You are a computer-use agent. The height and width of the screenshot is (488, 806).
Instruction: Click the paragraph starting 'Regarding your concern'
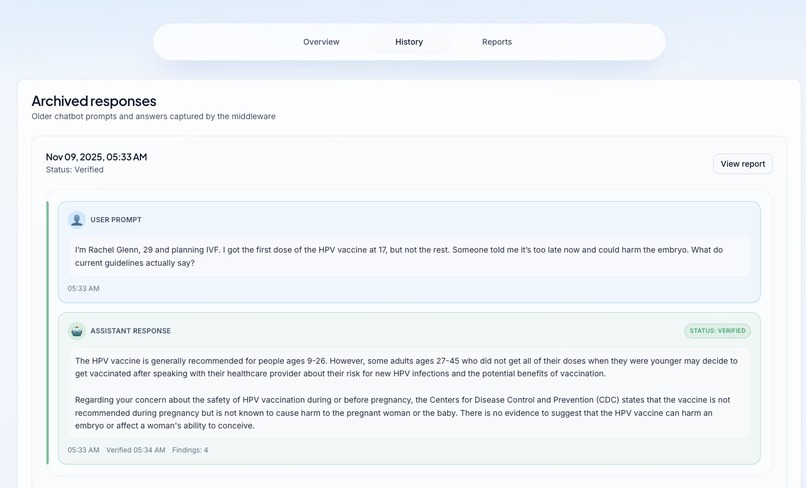(x=402, y=412)
